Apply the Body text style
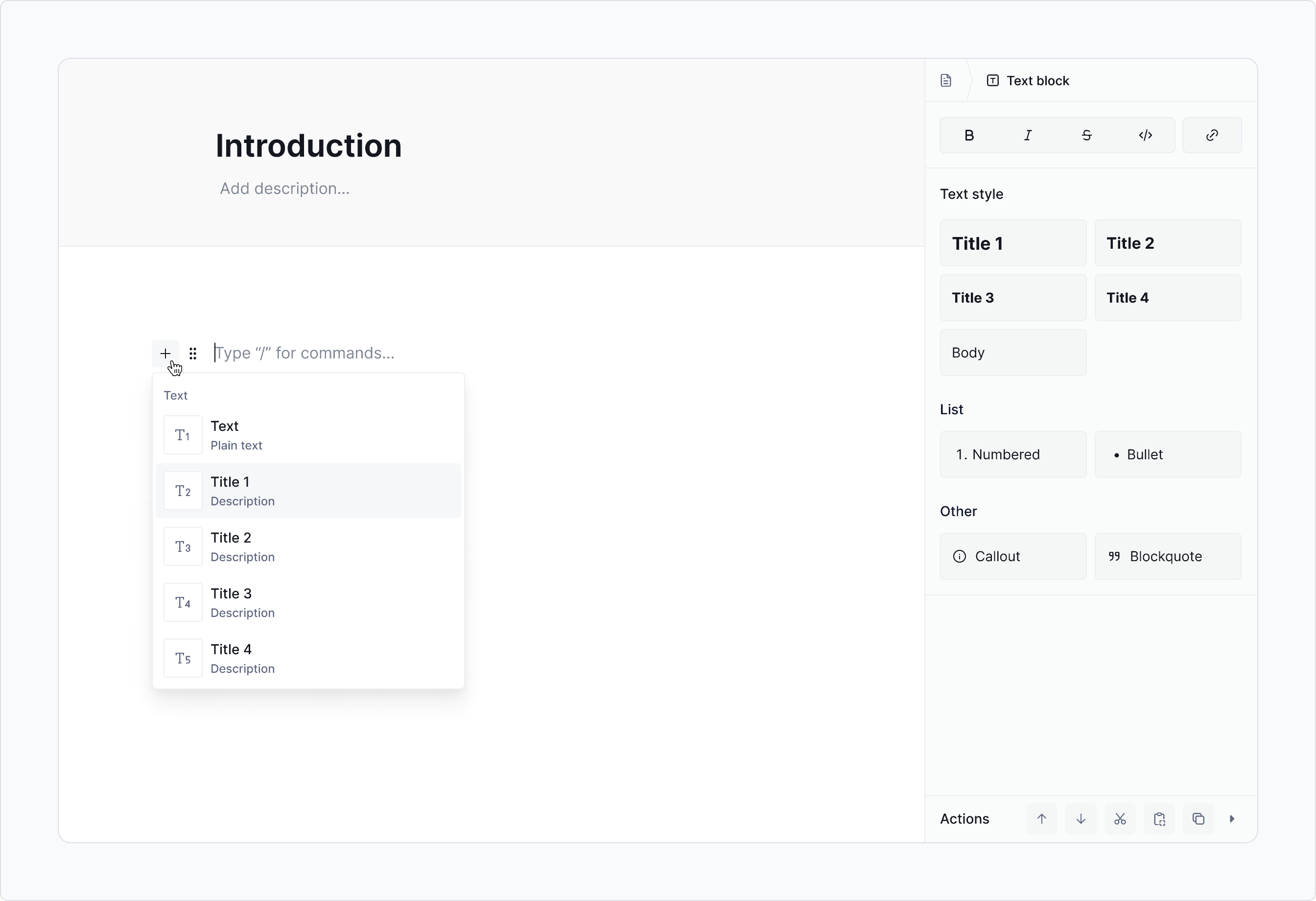 [1013, 352]
